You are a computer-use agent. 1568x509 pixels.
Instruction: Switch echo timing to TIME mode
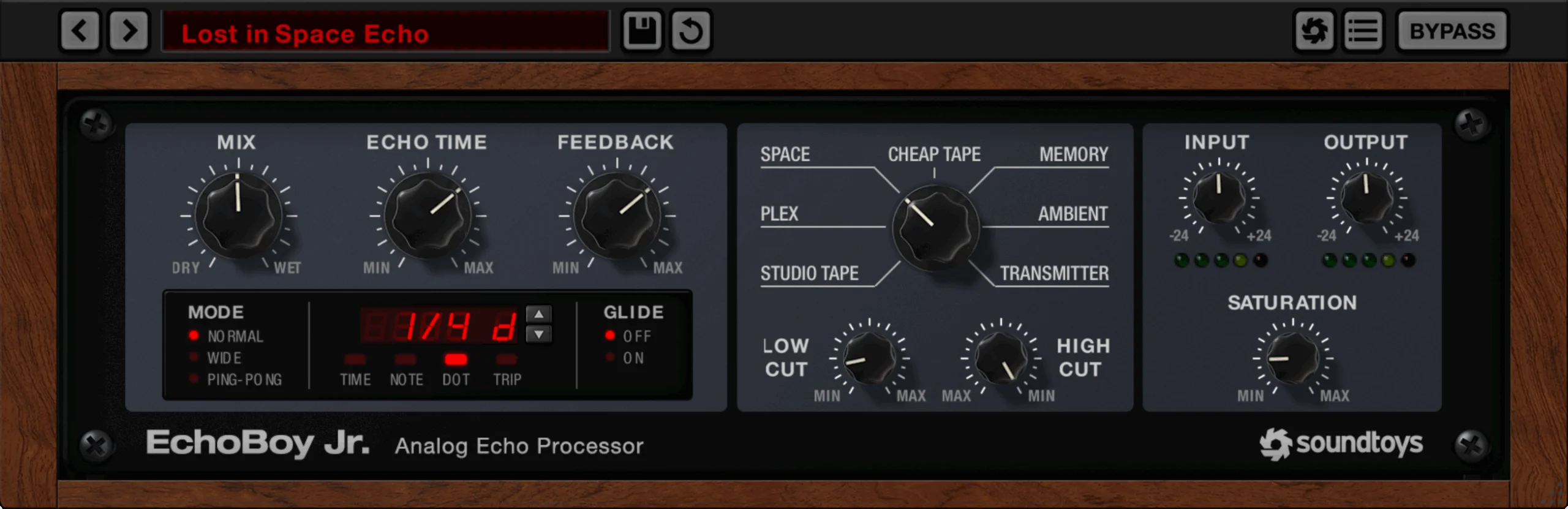pos(355,370)
